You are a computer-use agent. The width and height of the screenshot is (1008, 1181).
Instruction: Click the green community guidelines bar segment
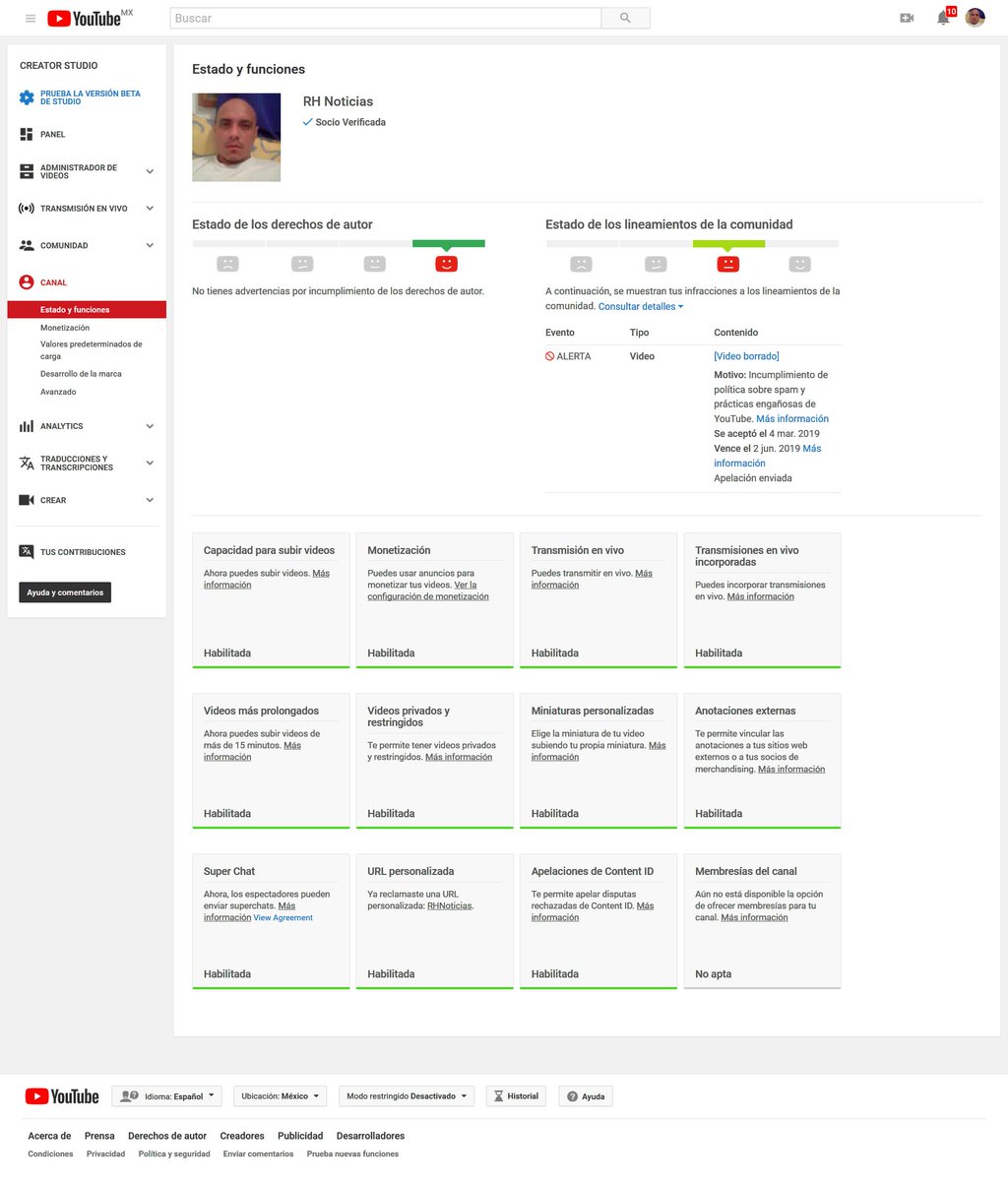tap(729, 243)
